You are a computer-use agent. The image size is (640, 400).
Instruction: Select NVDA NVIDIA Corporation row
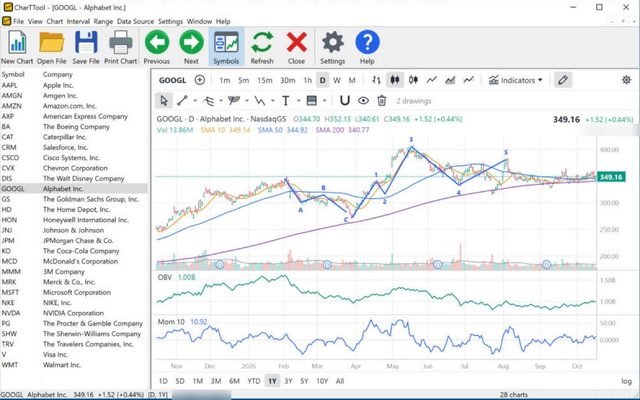pyautogui.click(x=74, y=313)
